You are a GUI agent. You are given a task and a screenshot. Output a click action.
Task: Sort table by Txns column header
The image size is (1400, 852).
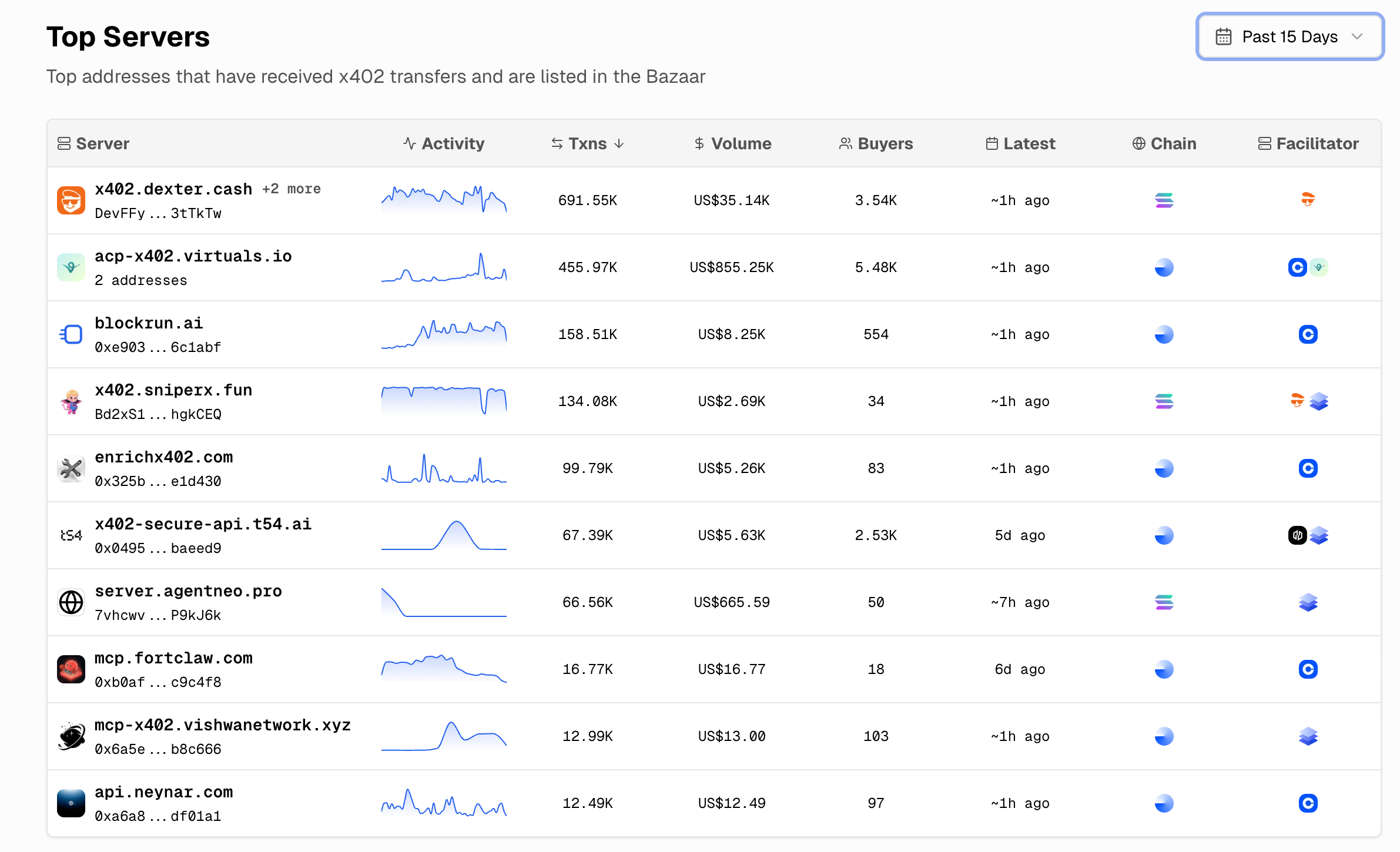(x=587, y=143)
